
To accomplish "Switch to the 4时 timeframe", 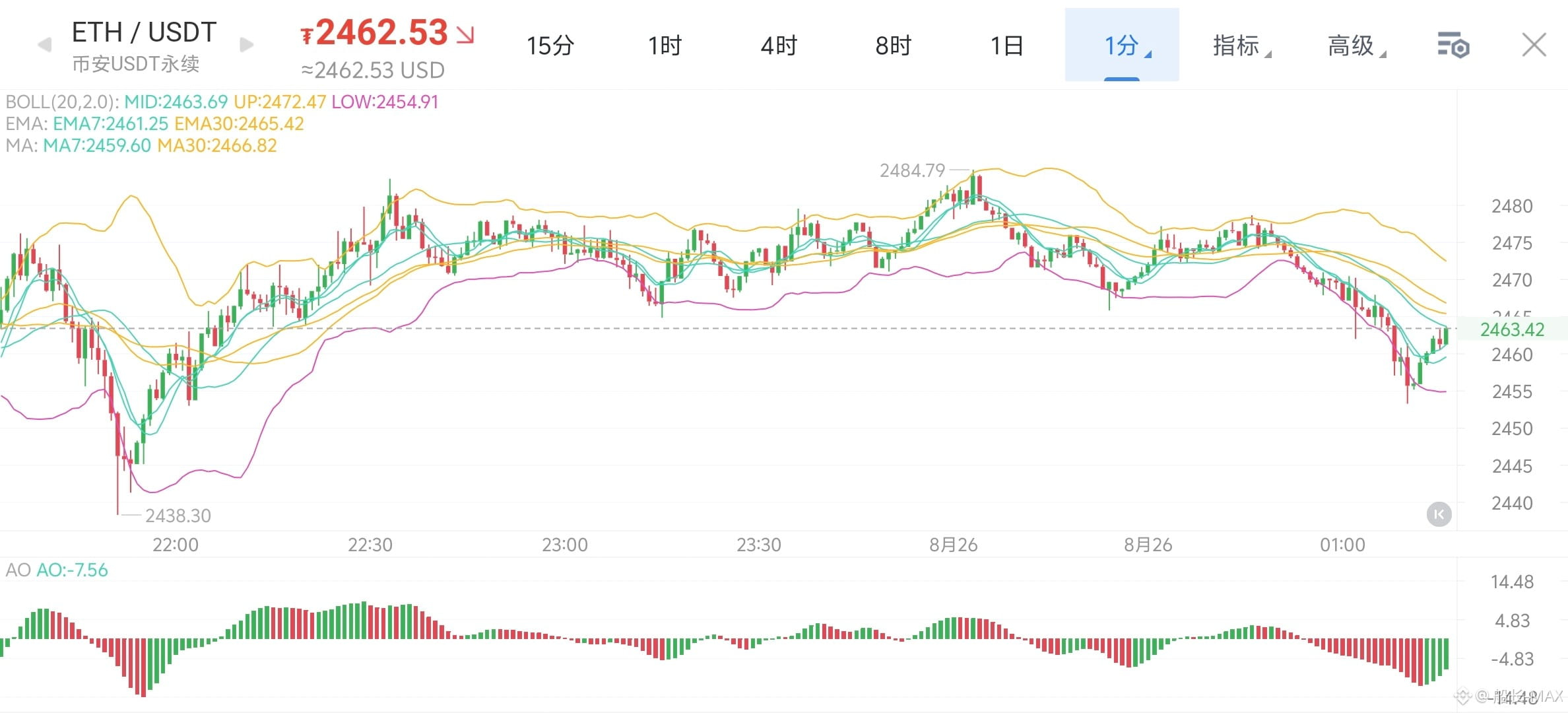I will pos(779,46).
